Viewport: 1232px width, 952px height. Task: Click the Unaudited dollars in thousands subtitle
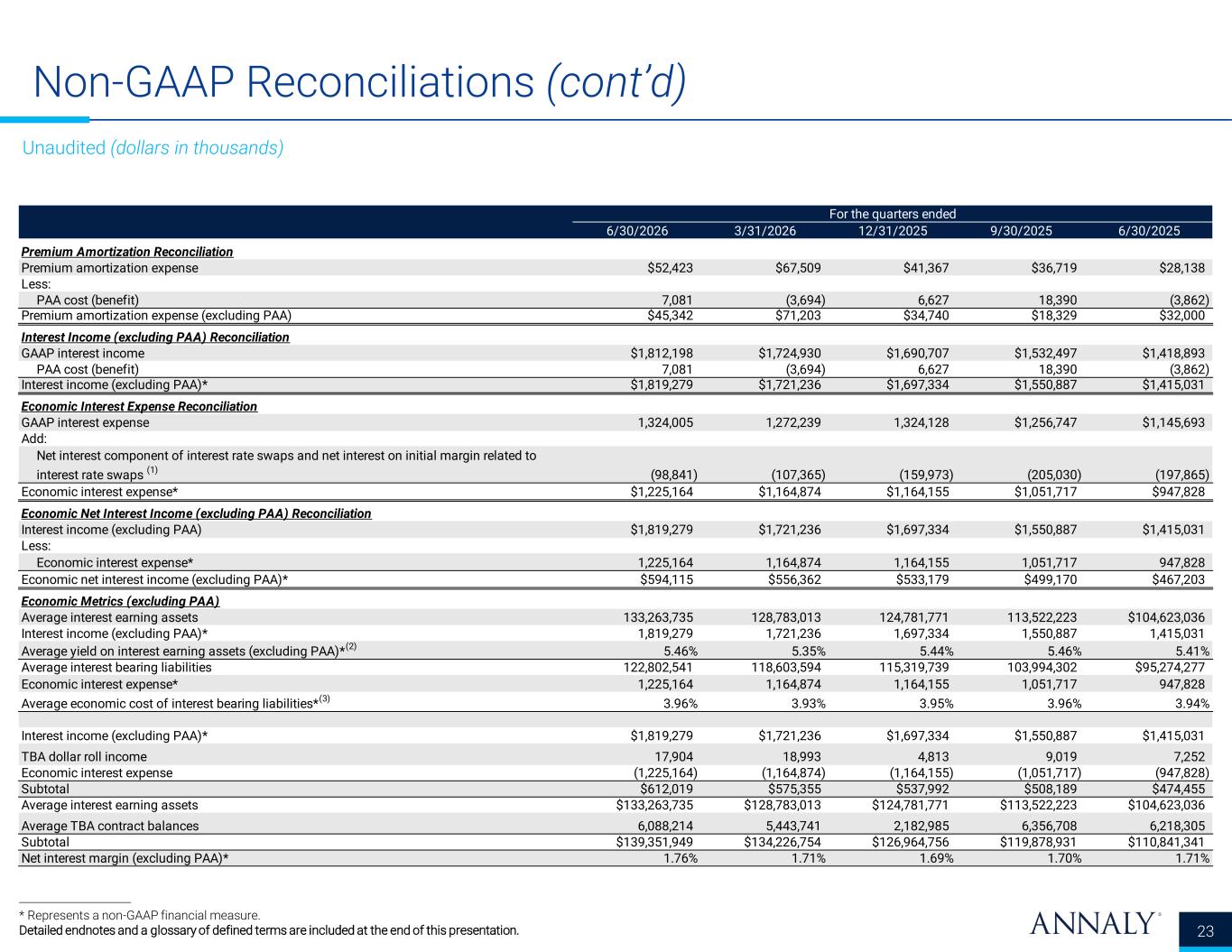(153, 148)
